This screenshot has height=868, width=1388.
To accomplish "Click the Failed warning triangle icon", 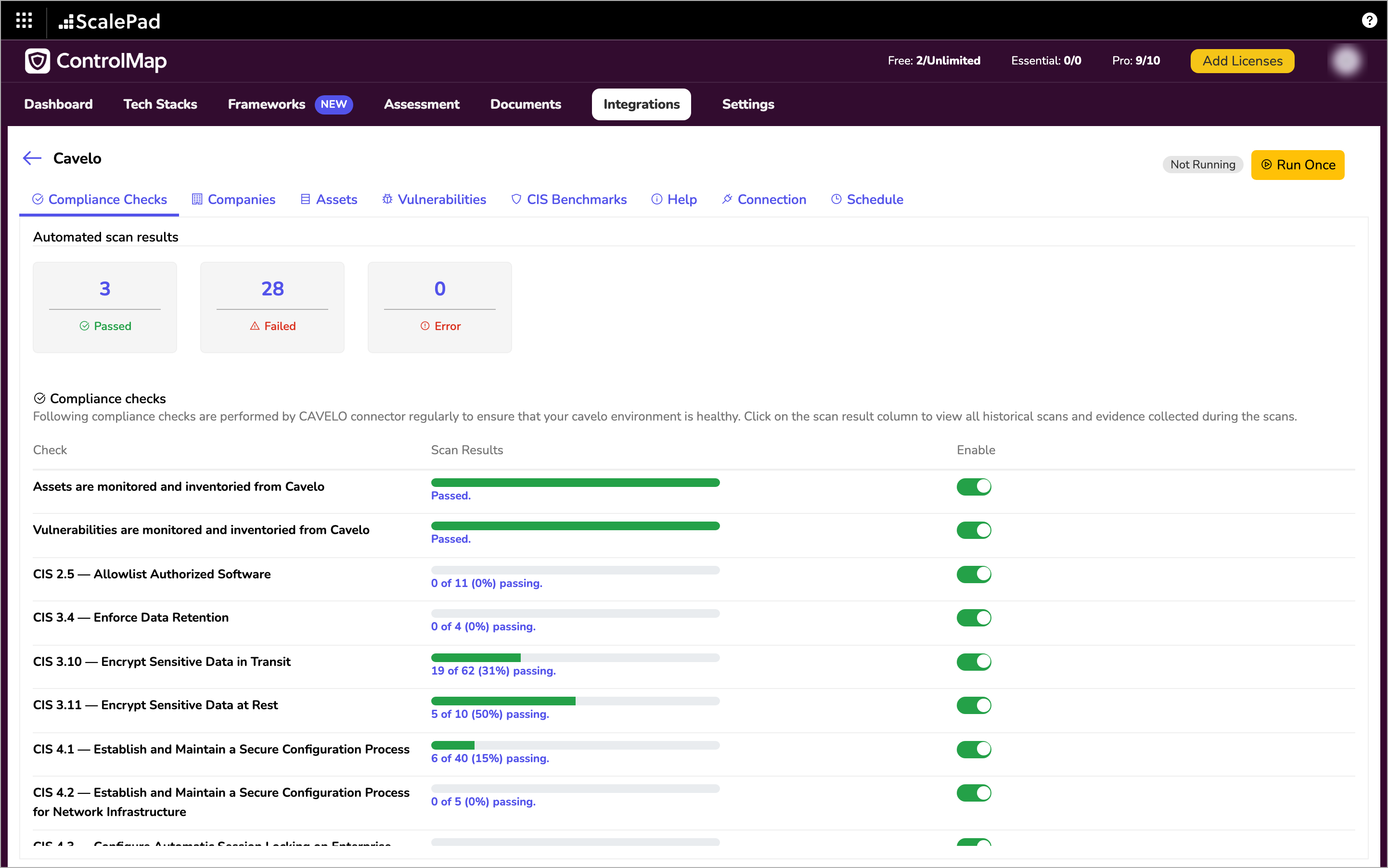I will coord(255,326).
